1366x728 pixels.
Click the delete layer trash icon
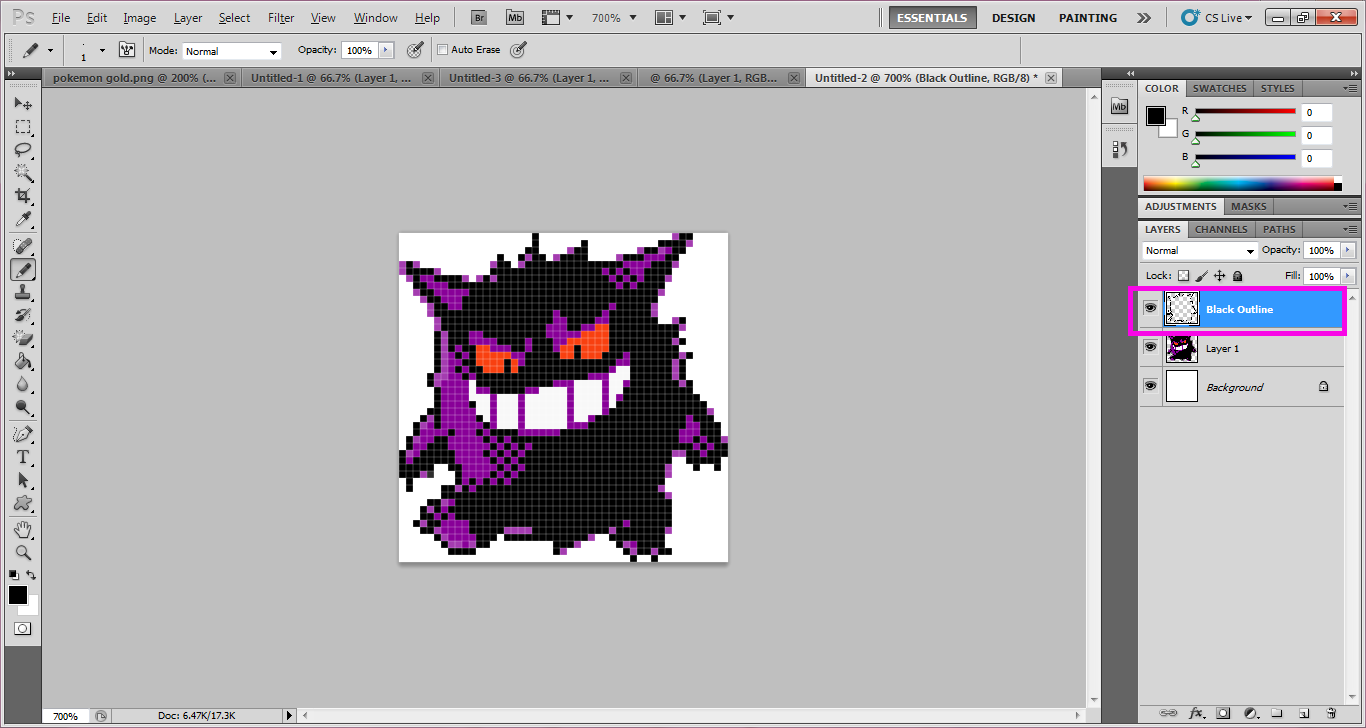(1331, 713)
